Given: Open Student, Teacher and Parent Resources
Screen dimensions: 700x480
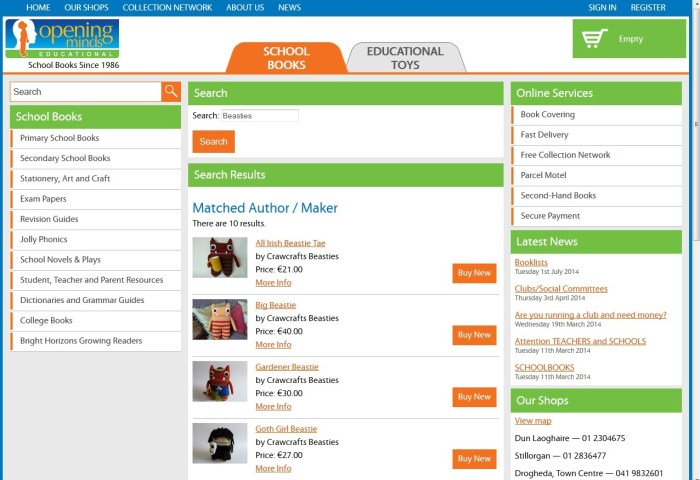Looking at the screenshot, I should [x=96, y=280].
